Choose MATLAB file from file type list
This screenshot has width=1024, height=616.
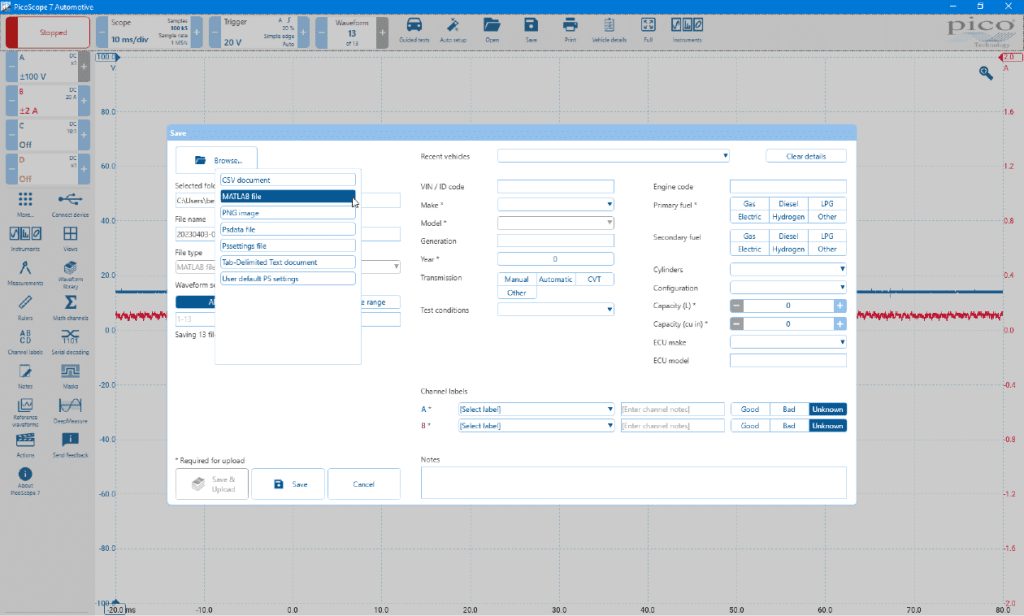(x=287, y=196)
